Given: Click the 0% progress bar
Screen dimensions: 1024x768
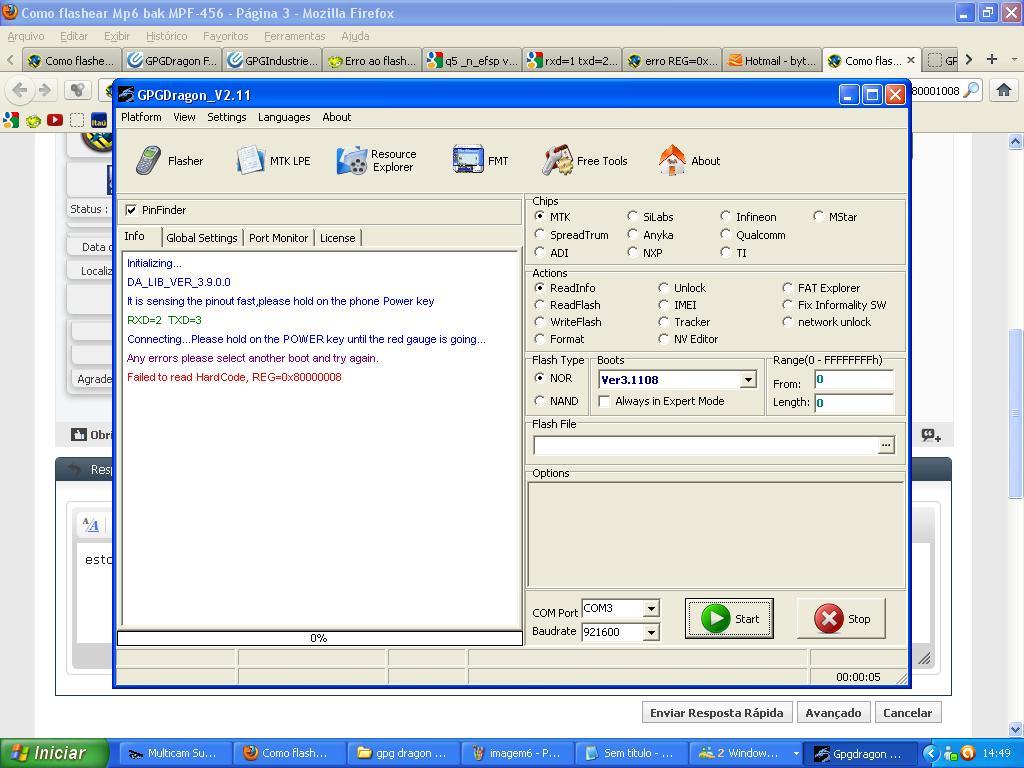Looking at the screenshot, I should (x=319, y=638).
